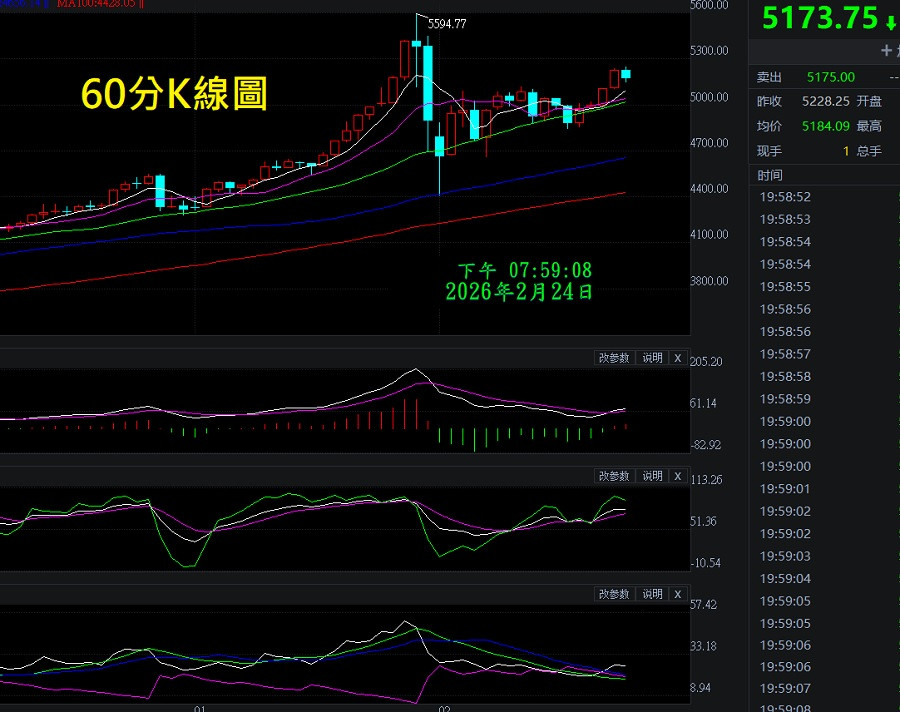The height and width of the screenshot is (712, 900).
Task: Select the 19:58:52 tick row
Action: coord(785,197)
